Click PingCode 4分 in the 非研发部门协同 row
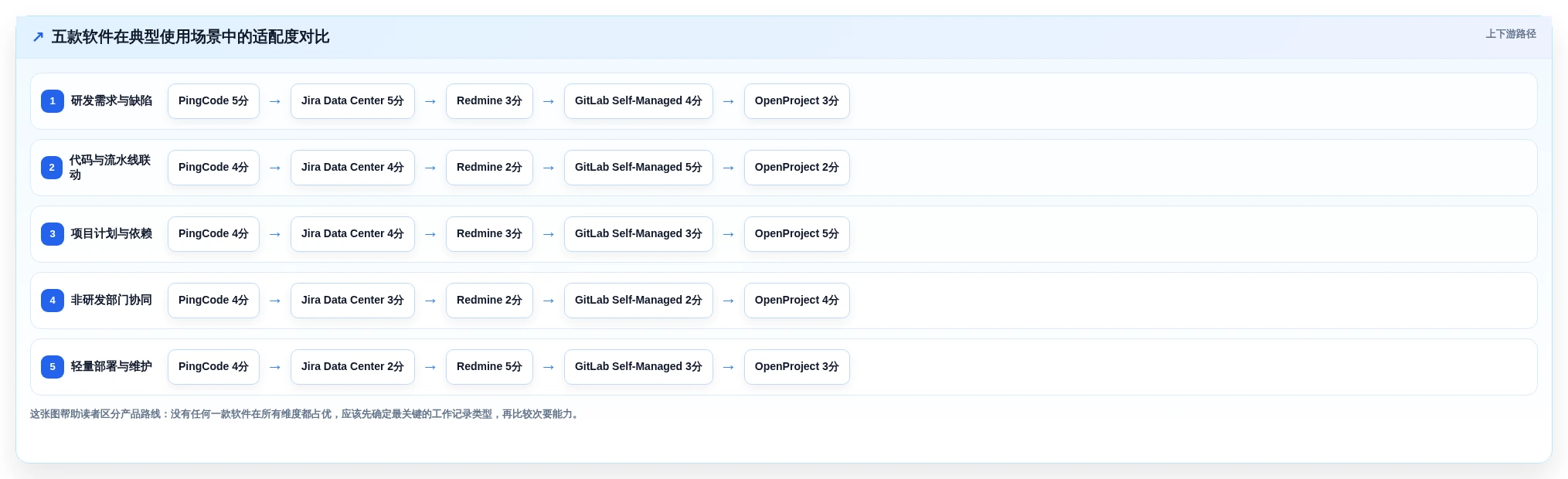This screenshot has width=1568, height=479. [x=213, y=301]
